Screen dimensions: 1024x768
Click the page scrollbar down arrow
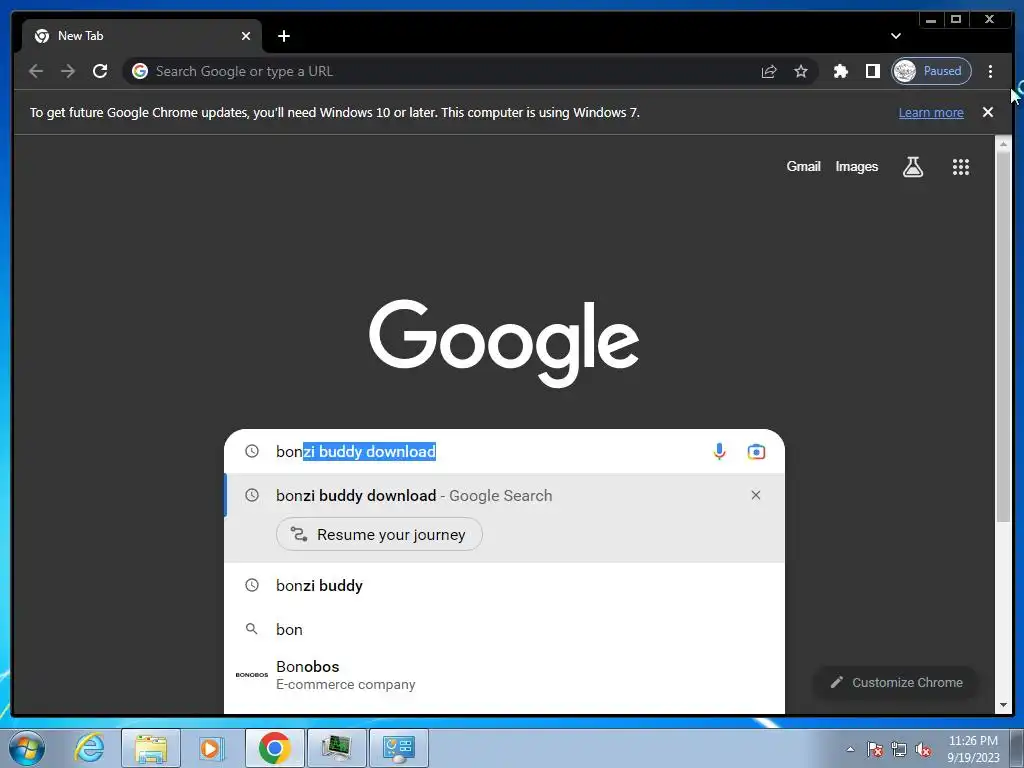(1003, 705)
